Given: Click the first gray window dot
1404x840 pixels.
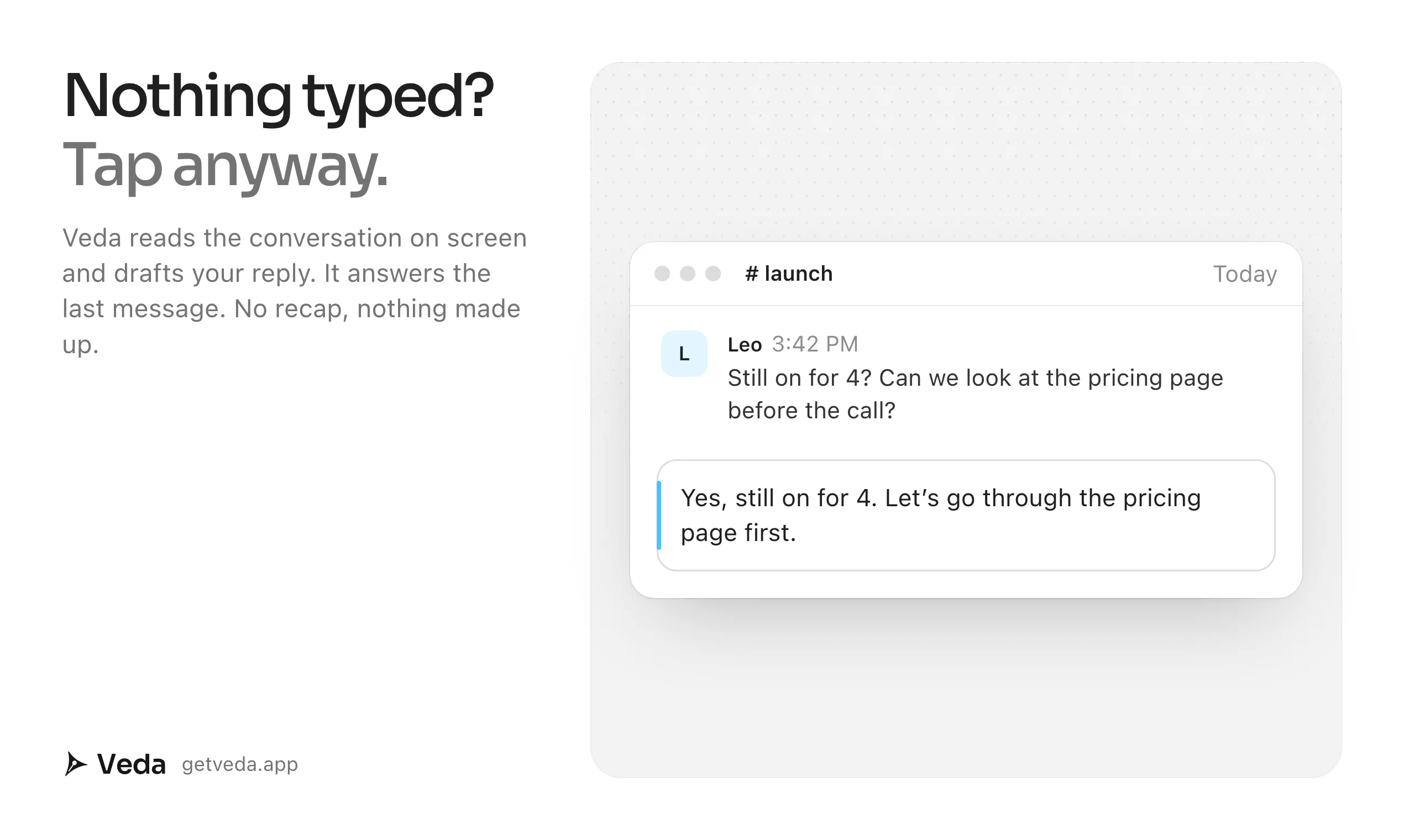Looking at the screenshot, I should click(662, 274).
